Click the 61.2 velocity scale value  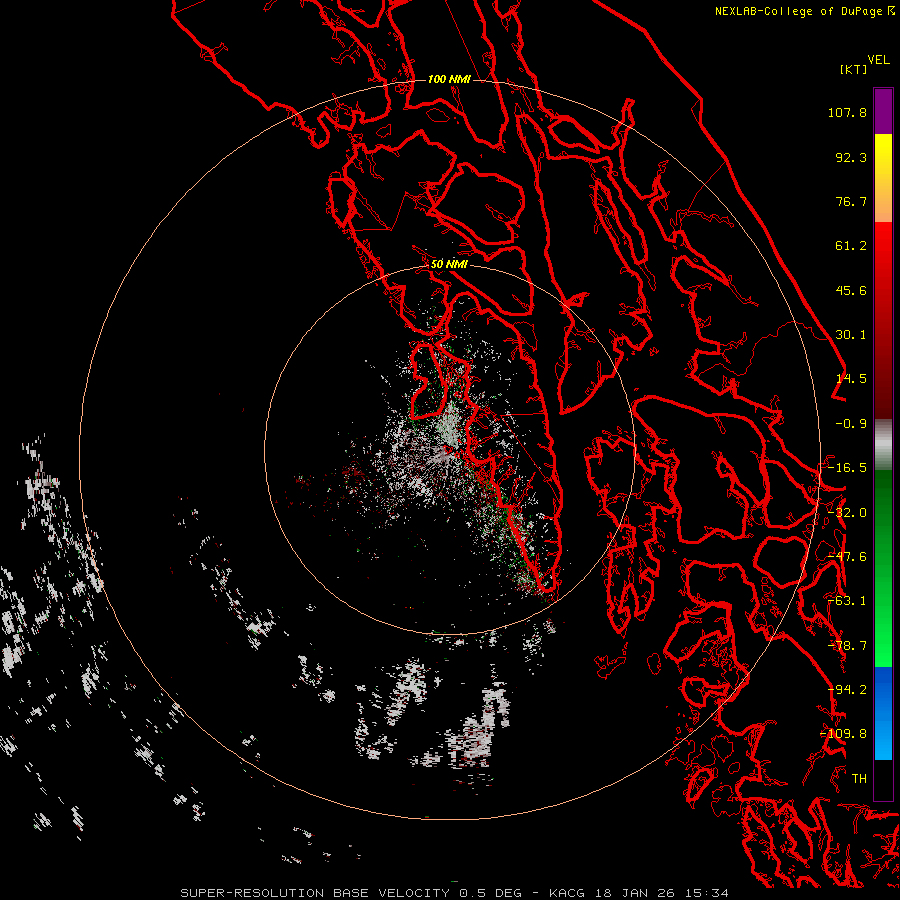(851, 246)
